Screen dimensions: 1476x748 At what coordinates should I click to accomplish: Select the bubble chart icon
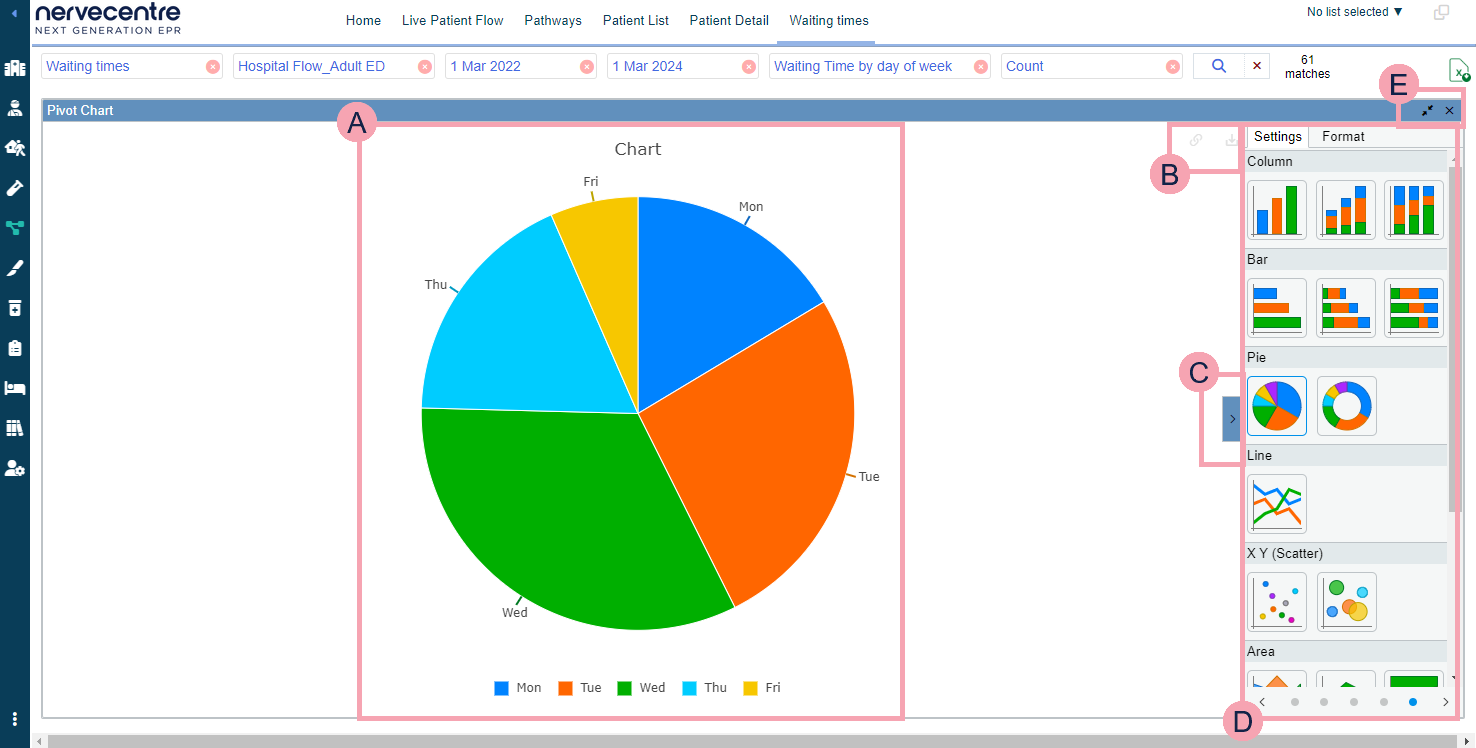(1346, 602)
